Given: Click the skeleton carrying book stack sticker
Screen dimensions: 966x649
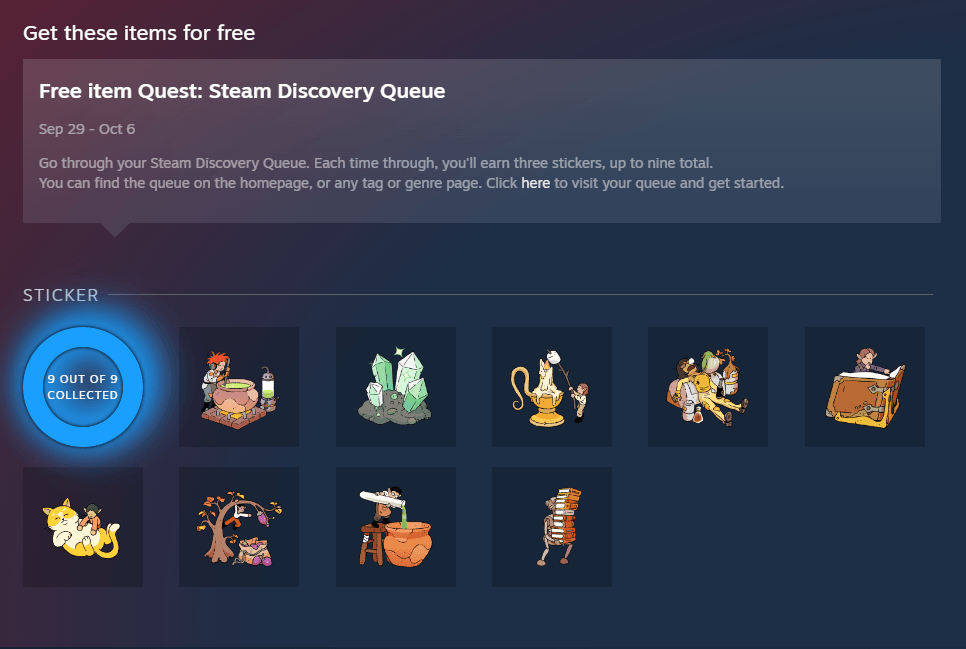Looking at the screenshot, I should tap(552, 527).
